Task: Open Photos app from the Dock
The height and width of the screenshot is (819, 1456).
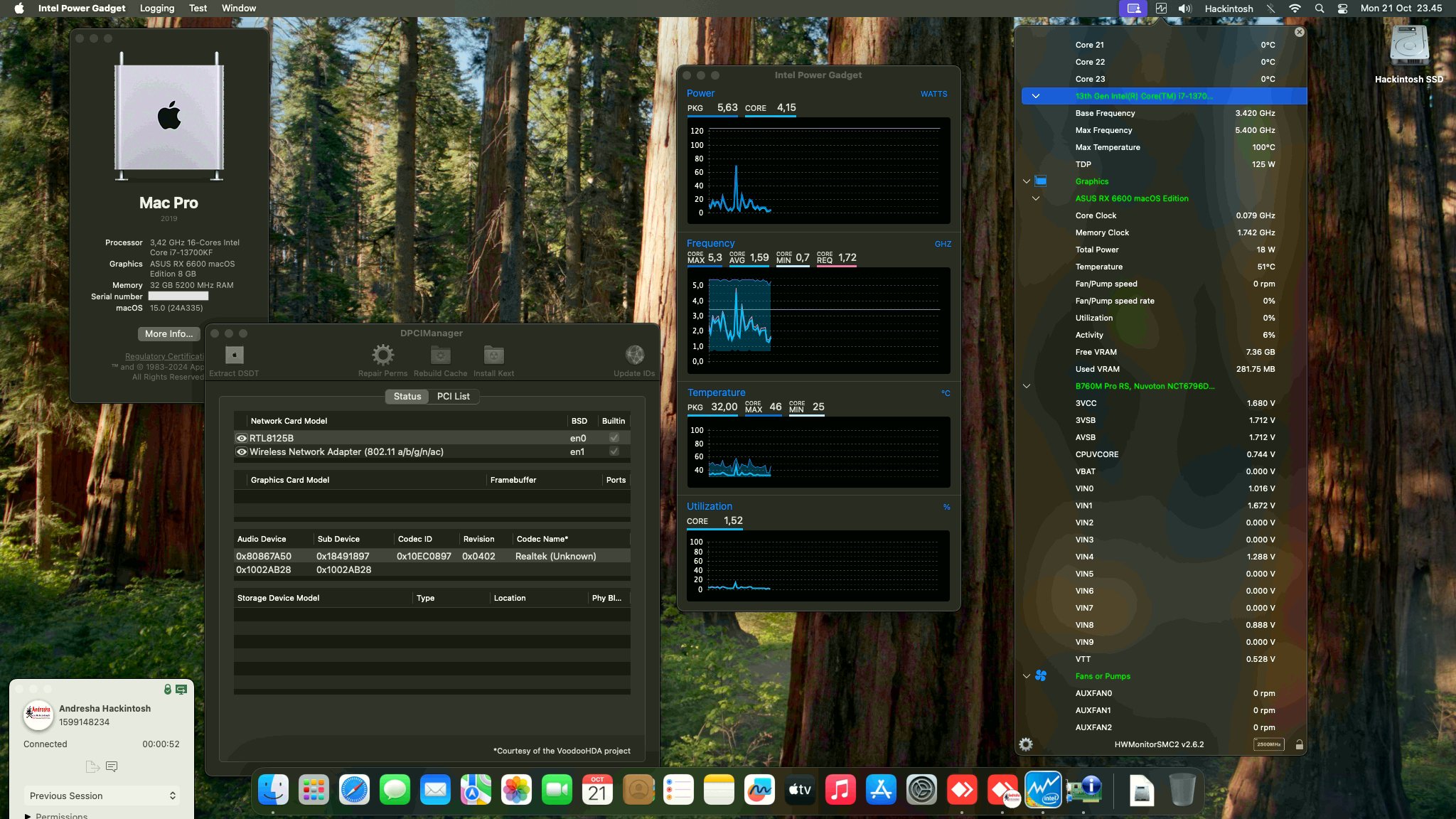Action: click(516, 789)
